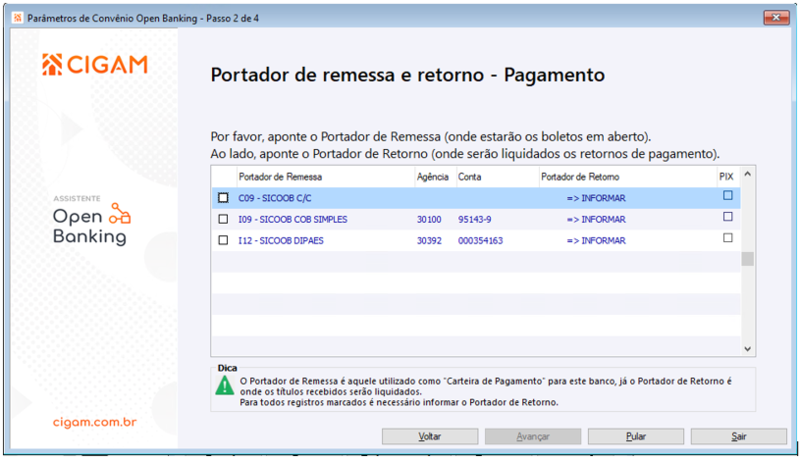
Task: Click the CIGAM house logo icon
Action: (x=52, y=65)
